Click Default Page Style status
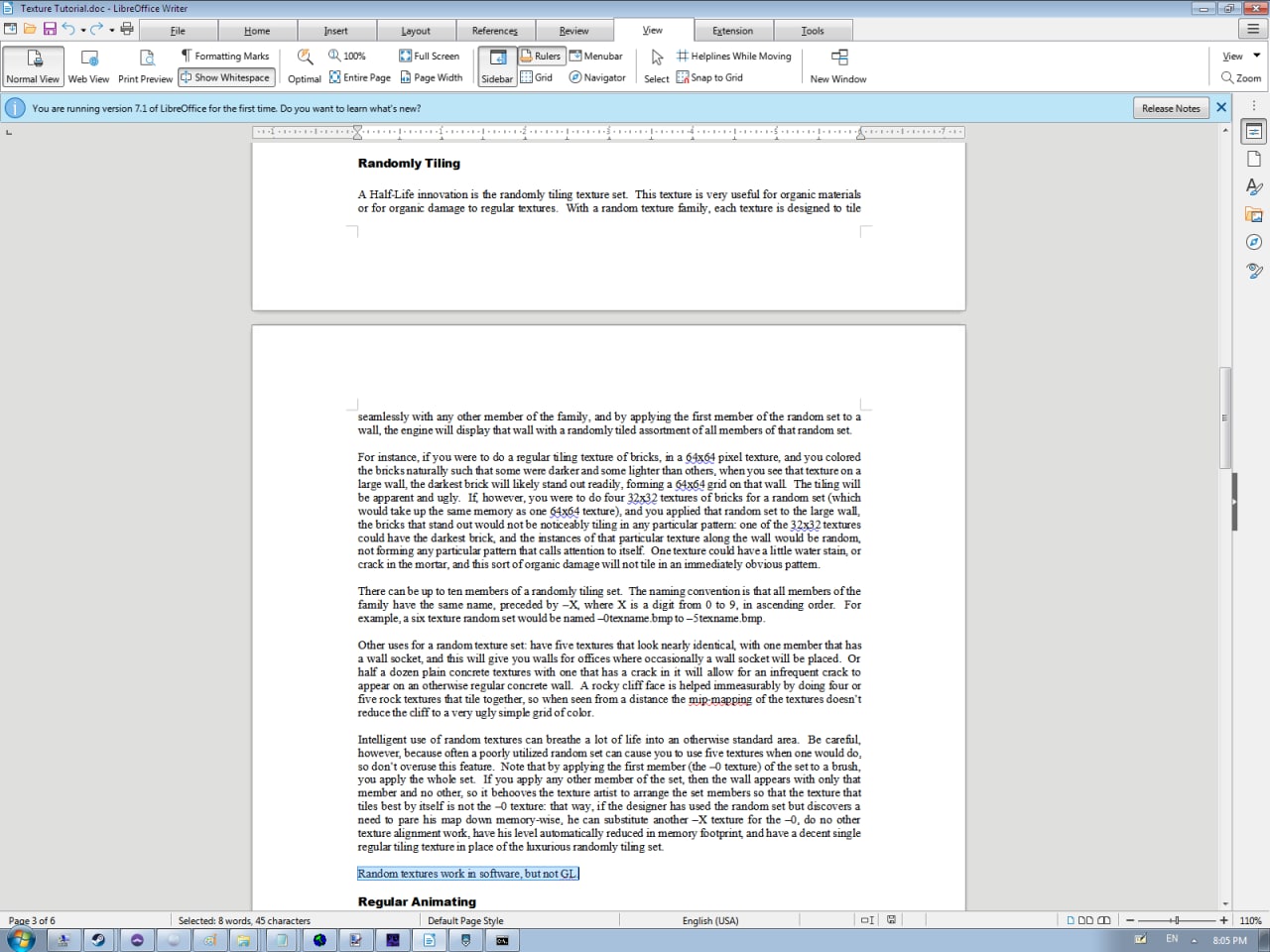 pyautogui.click(x=465, y=920)
